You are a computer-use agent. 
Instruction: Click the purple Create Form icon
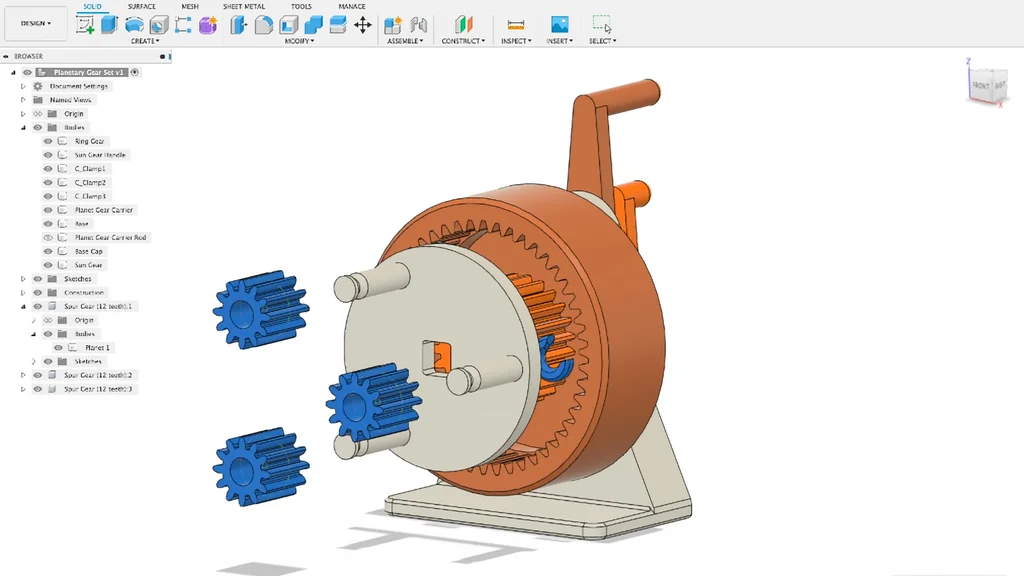click(x=208, y=25)
